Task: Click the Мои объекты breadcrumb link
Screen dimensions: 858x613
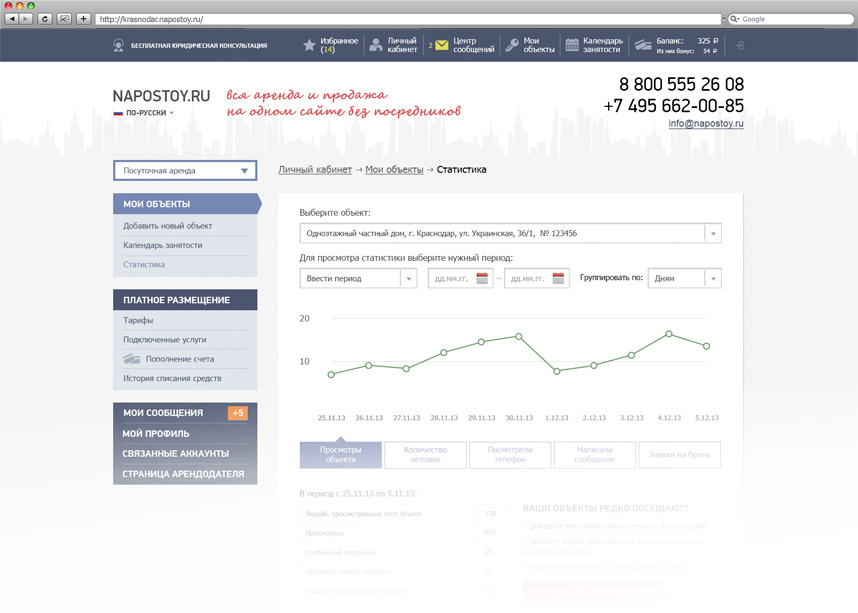Action: pos(395,170)
